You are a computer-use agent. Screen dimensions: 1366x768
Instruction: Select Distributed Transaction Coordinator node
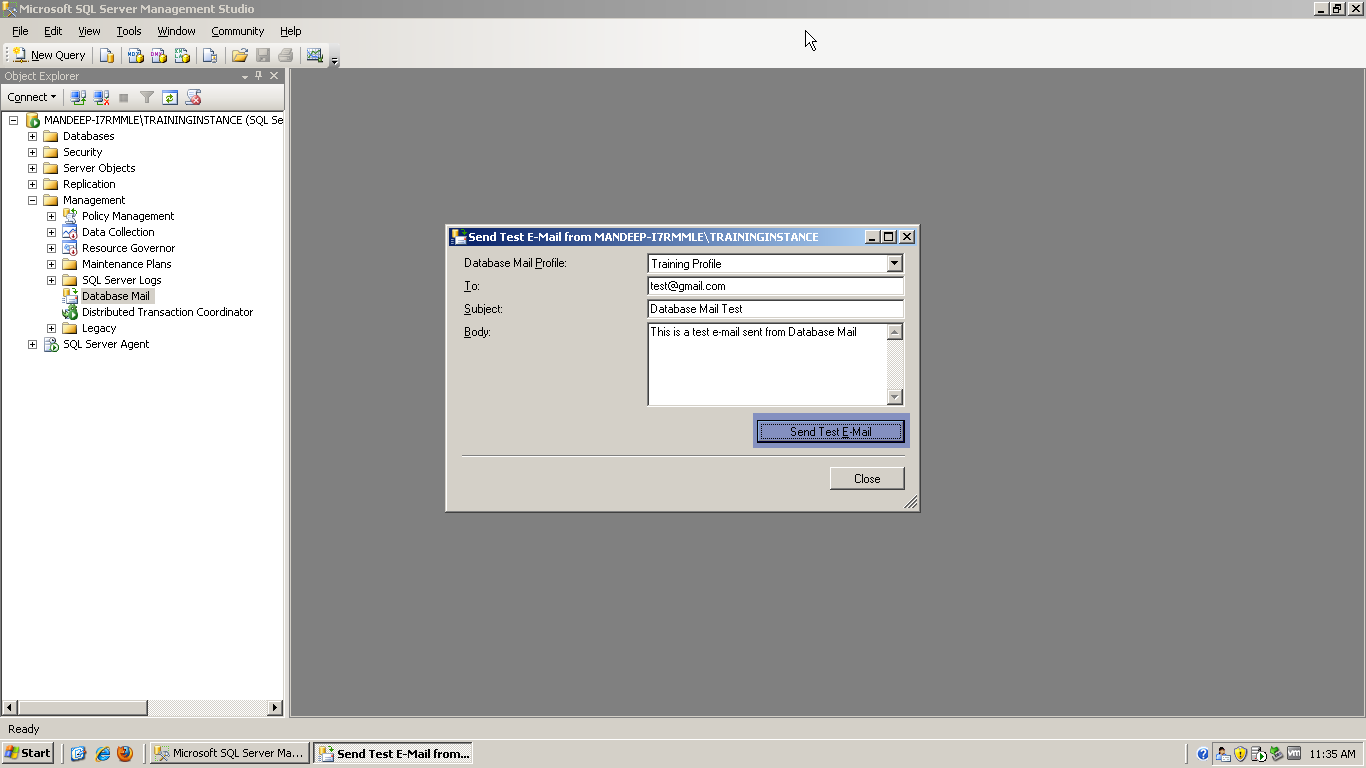click(167, 312)
